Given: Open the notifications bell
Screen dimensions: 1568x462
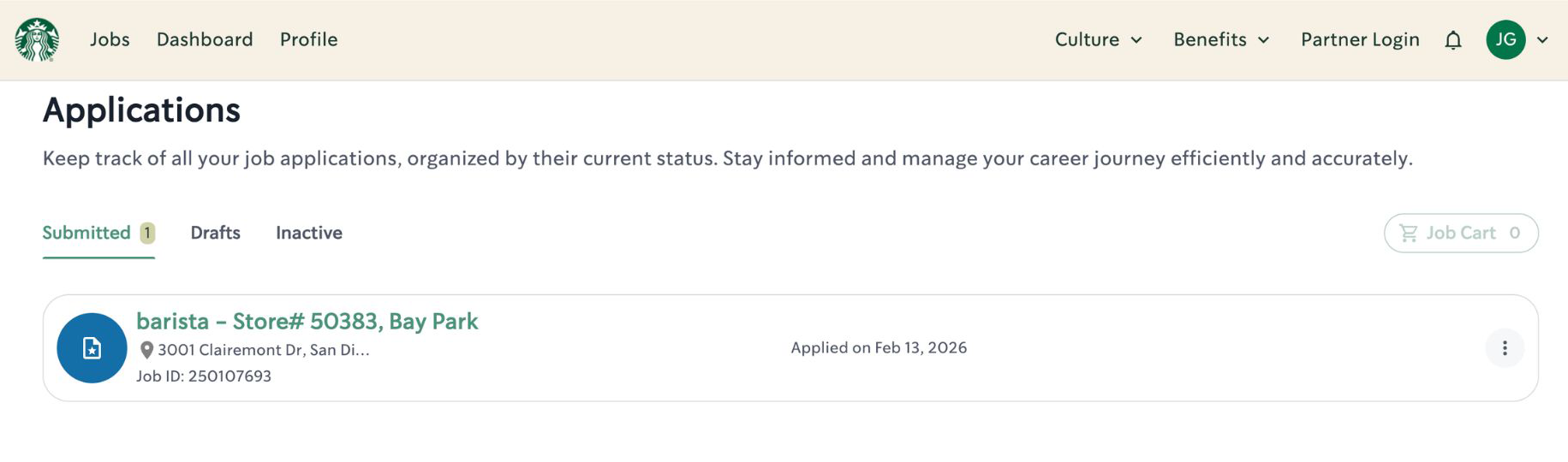Looking at the screenshot, I should coord(1453,40).
